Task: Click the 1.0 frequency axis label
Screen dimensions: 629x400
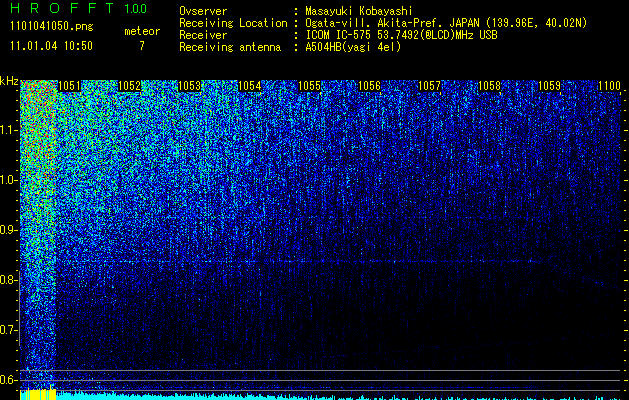Action: click(9, 180)
